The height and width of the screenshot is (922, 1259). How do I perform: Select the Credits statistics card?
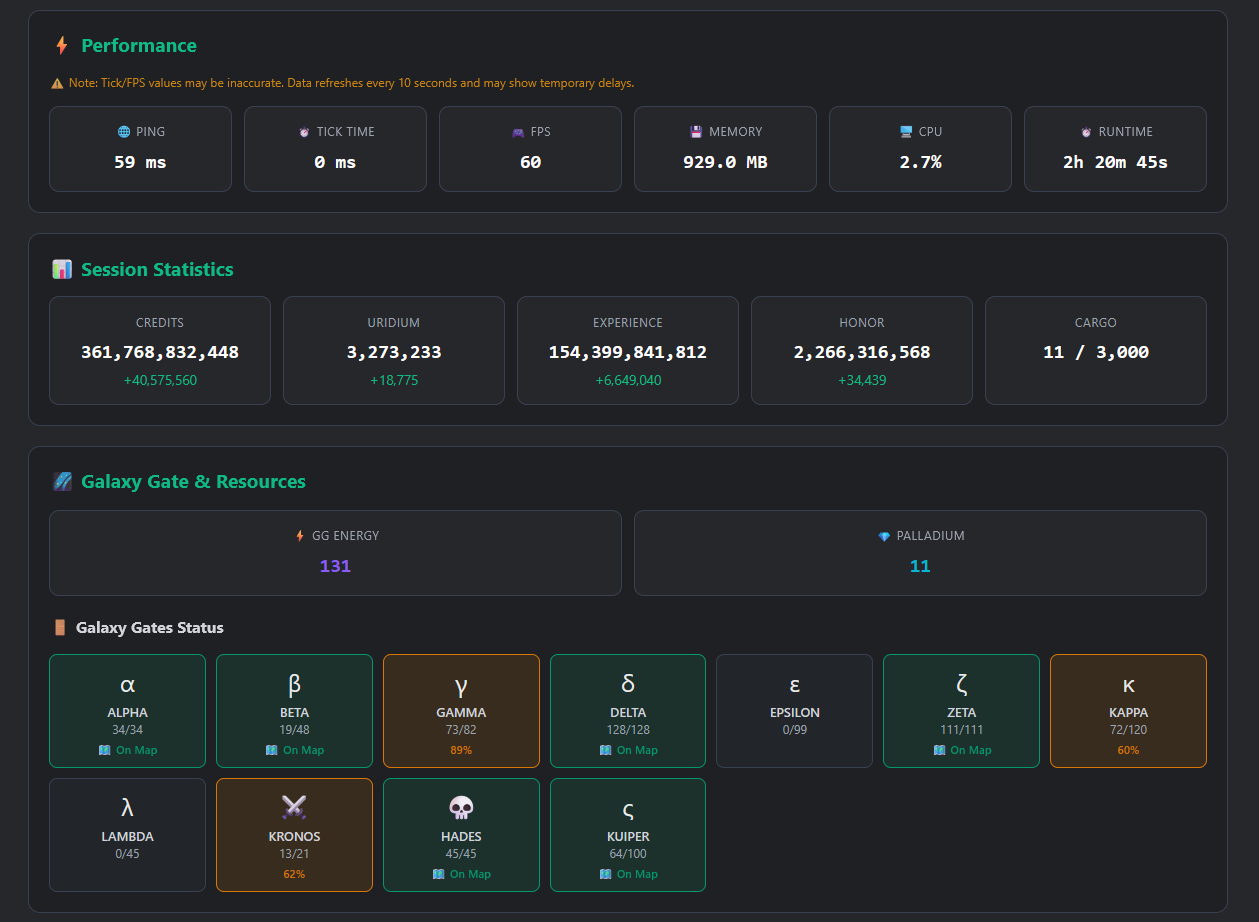tap(160, 350)
